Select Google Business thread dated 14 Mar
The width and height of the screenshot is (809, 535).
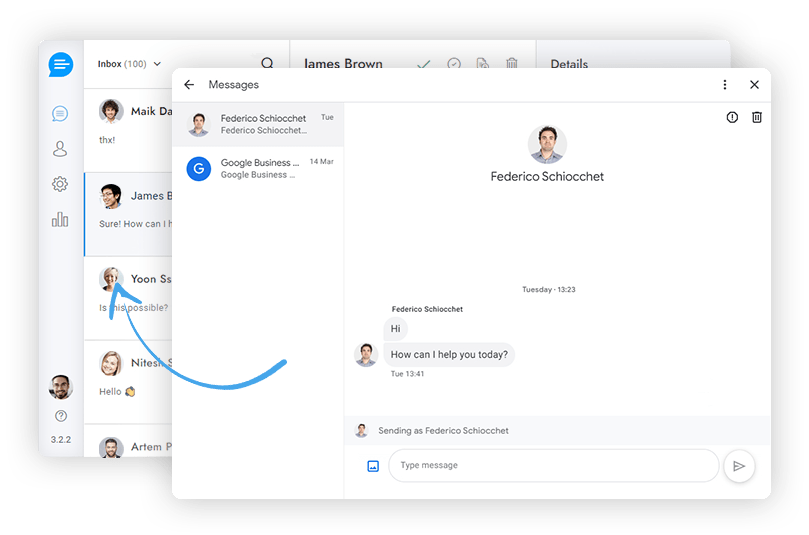(258, 169)
